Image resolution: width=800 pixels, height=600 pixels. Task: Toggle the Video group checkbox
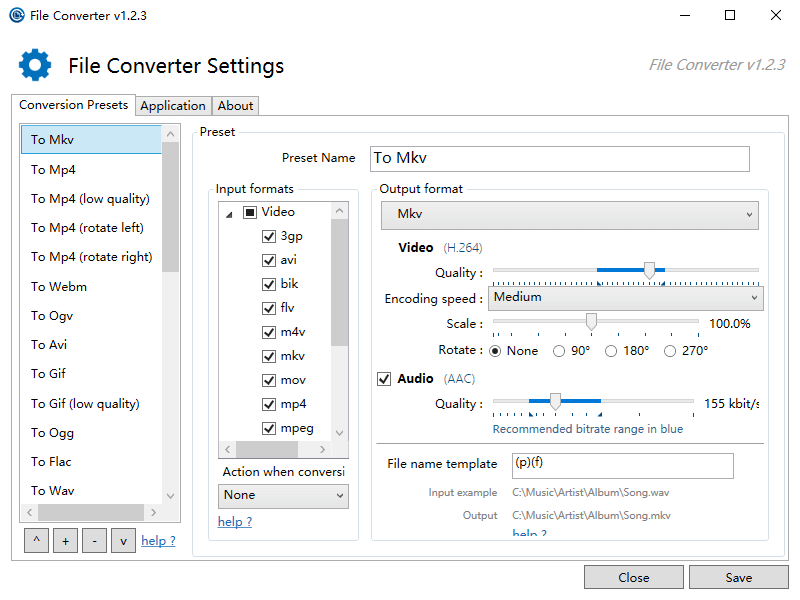[250, 212]
